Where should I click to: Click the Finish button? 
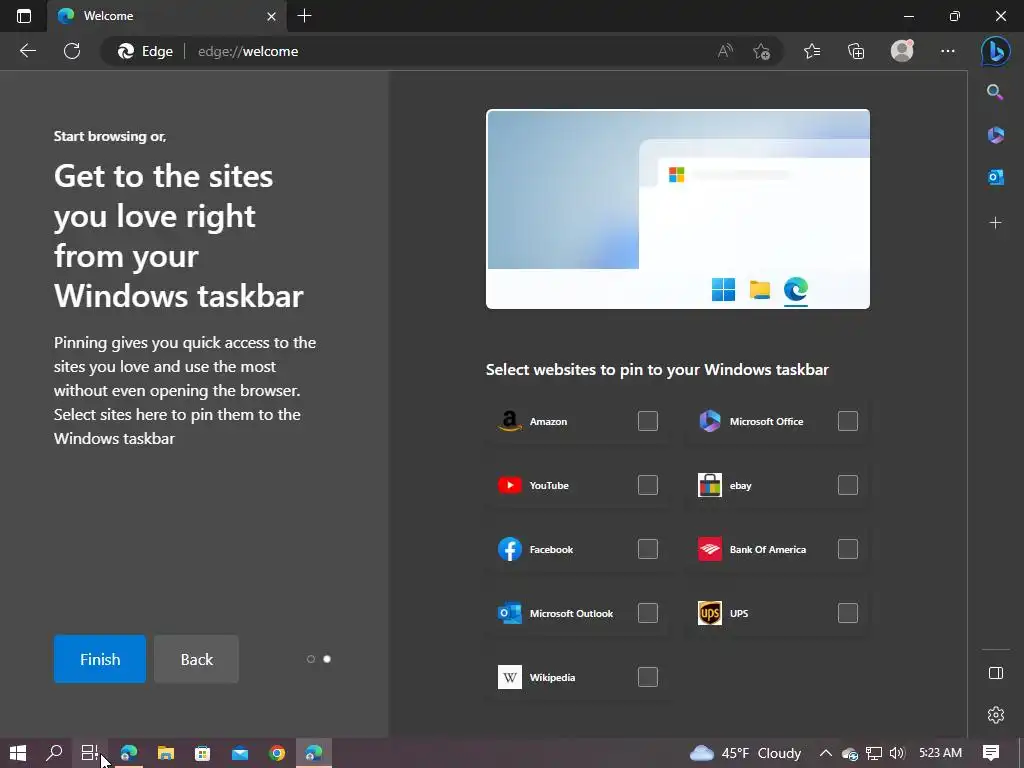pyautogui.click(x=100, y=659)
